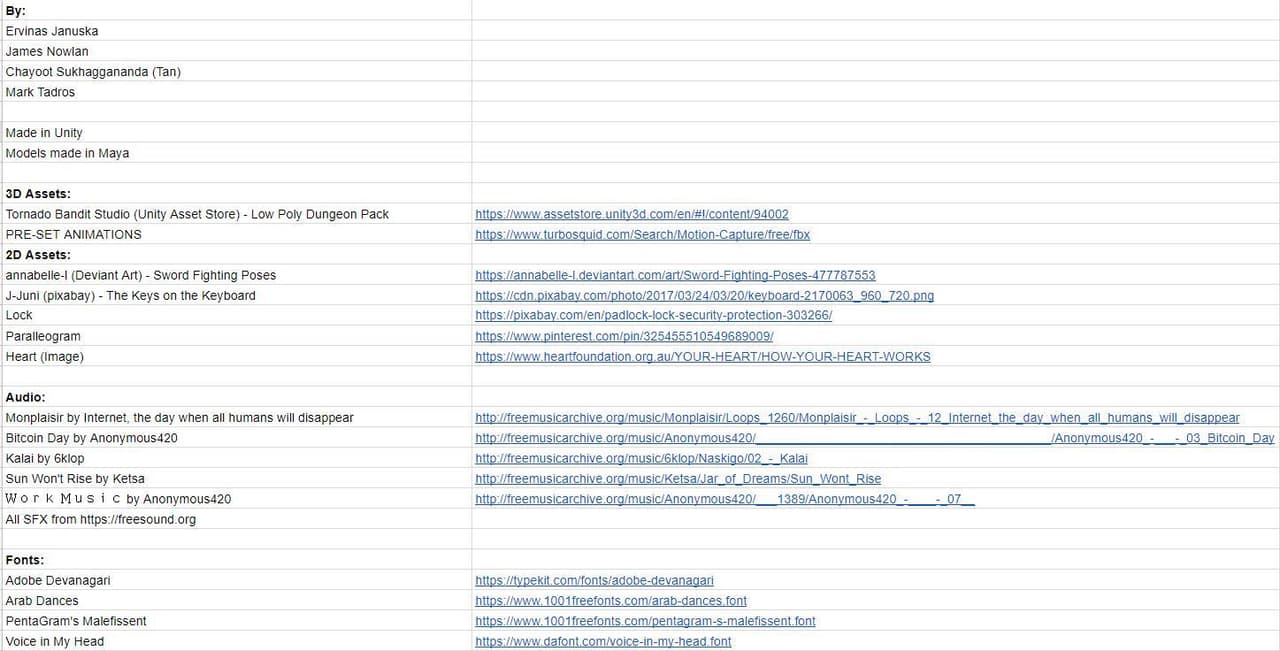
Task: Select the 'By:' header cell
Action: point(236,10)
